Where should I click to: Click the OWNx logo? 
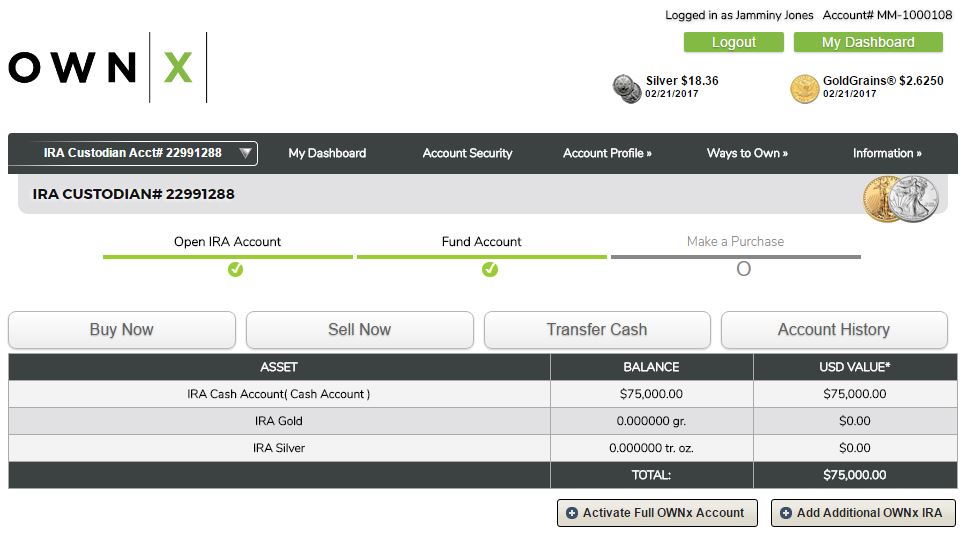tap(107, 67)
